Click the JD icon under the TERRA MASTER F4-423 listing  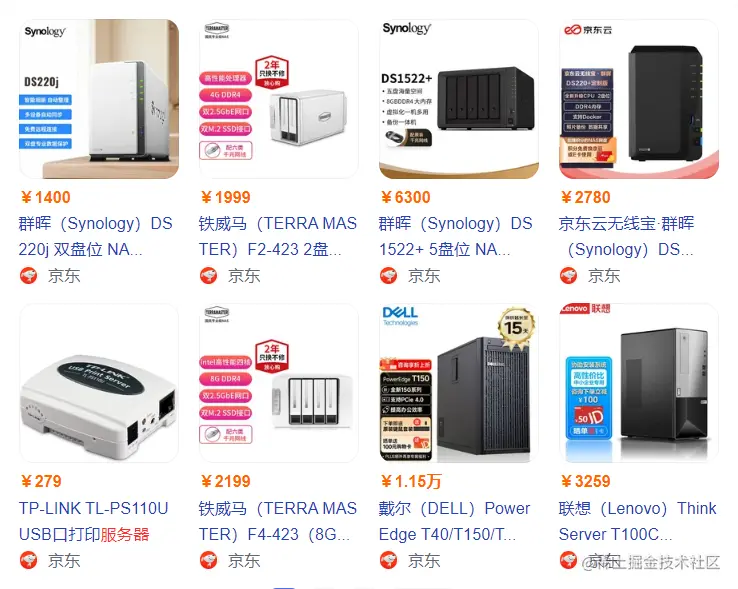click(x=208, y=560)
